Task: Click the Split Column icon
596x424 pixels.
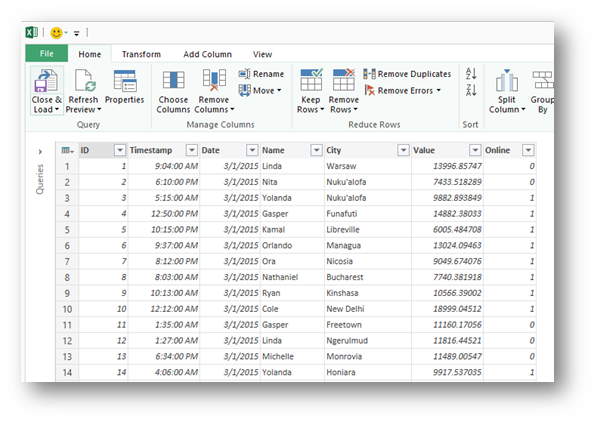Action: click(507, 81)
